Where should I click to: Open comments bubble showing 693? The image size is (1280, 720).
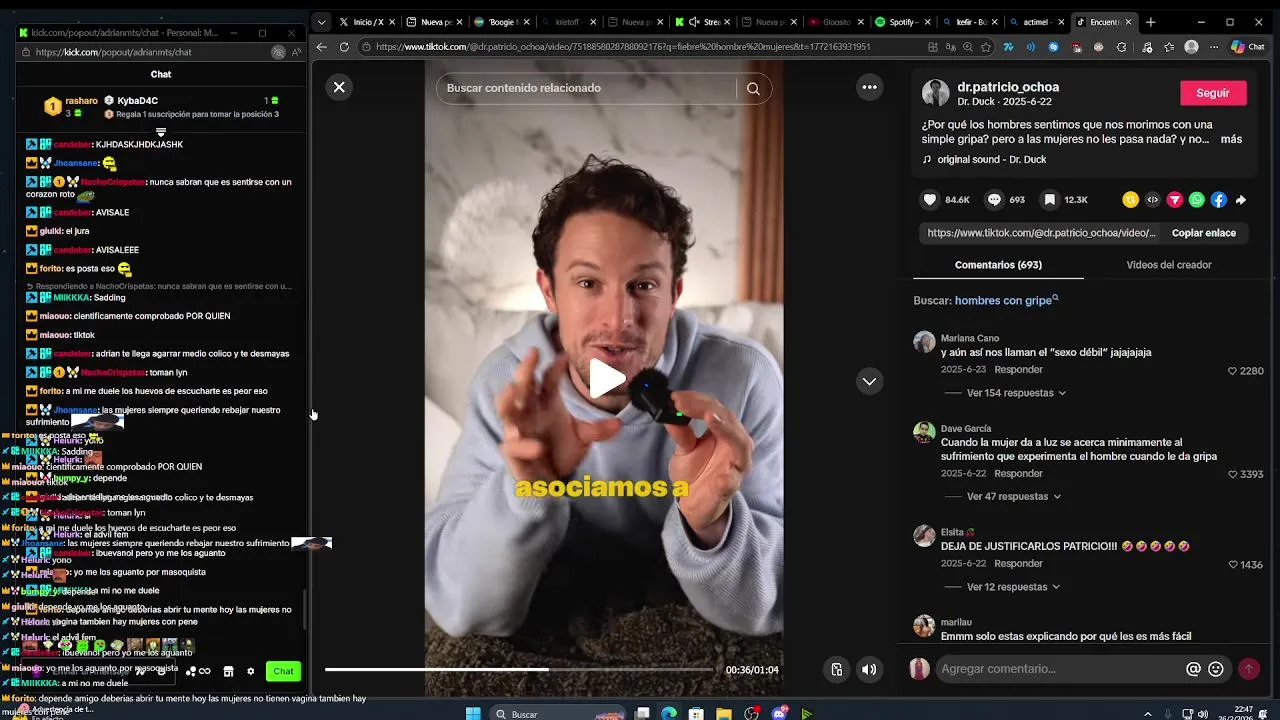pyautogui.click(x=994, y=200)
